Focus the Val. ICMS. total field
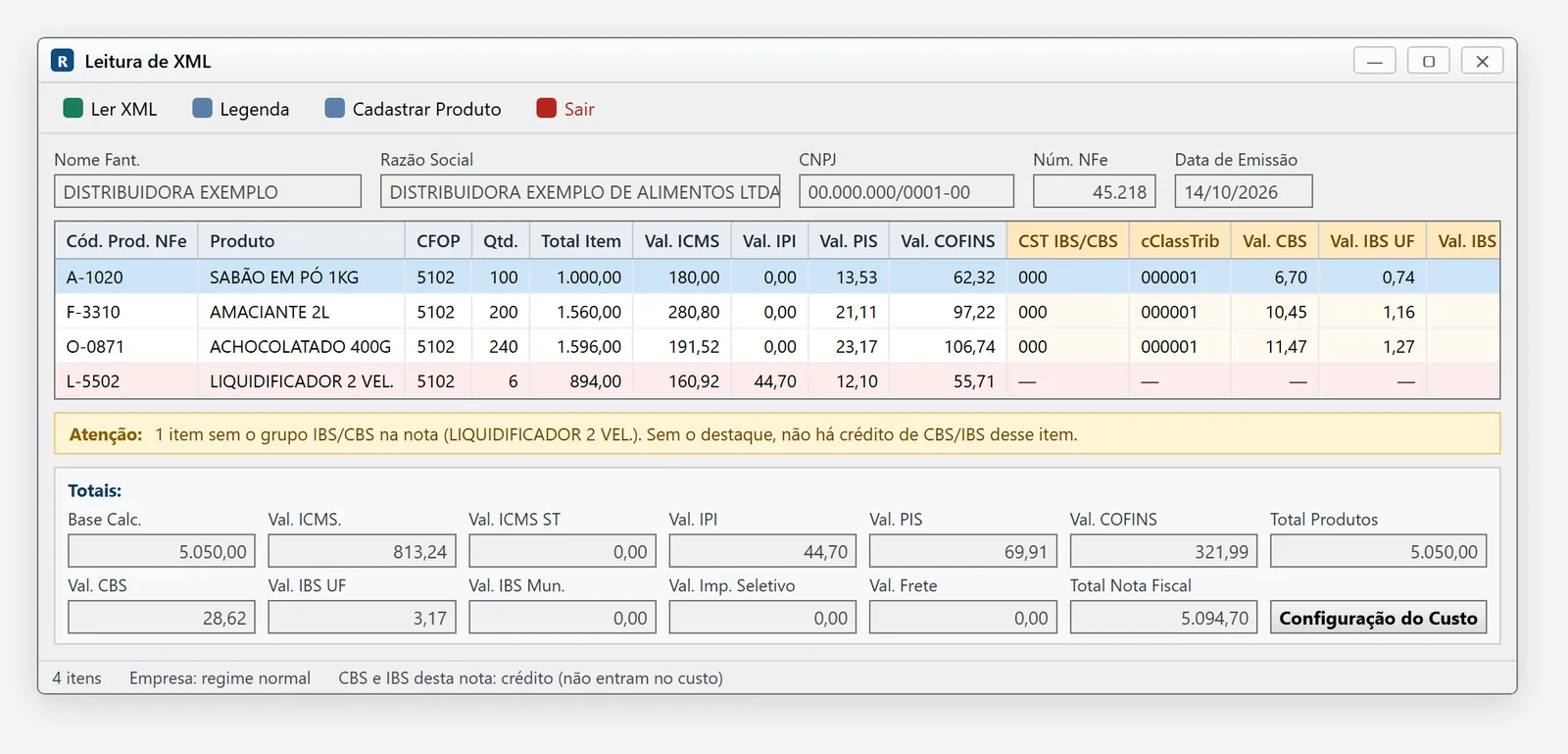 coord(362,551)
